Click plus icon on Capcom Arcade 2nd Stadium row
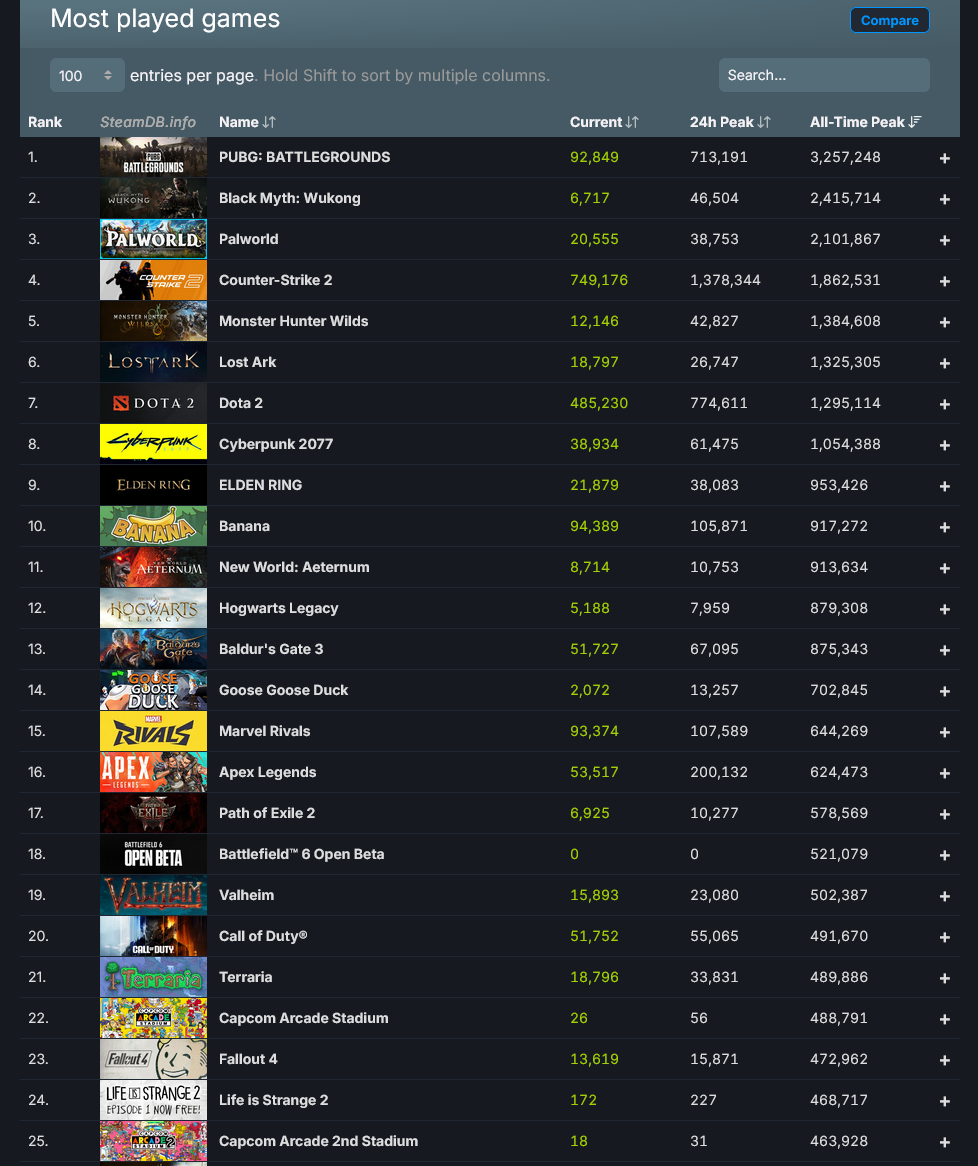This screenshot has height=1166, width=978. (x=945, y=1141)
